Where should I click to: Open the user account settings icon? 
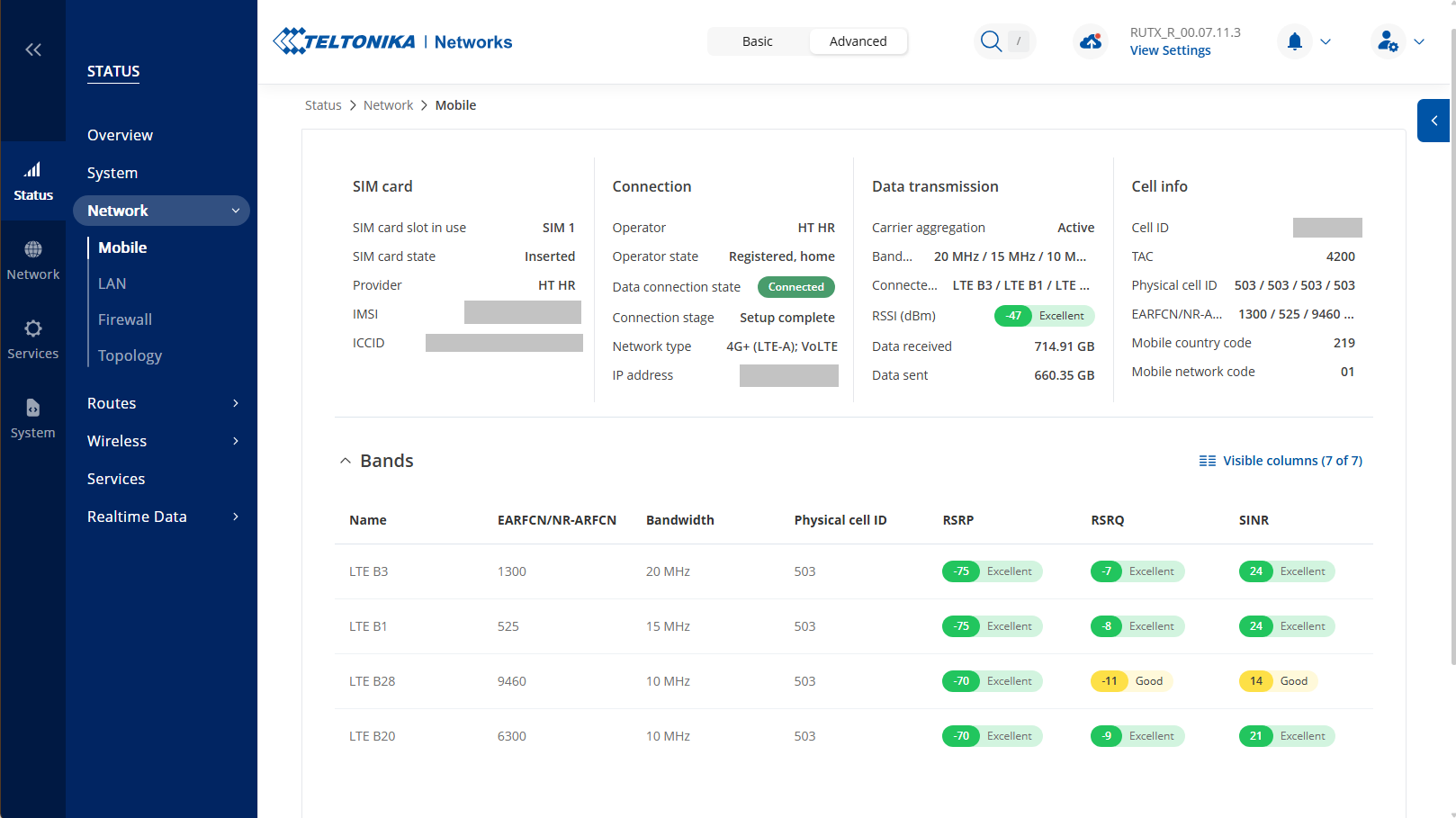[x=1389, y=41]
